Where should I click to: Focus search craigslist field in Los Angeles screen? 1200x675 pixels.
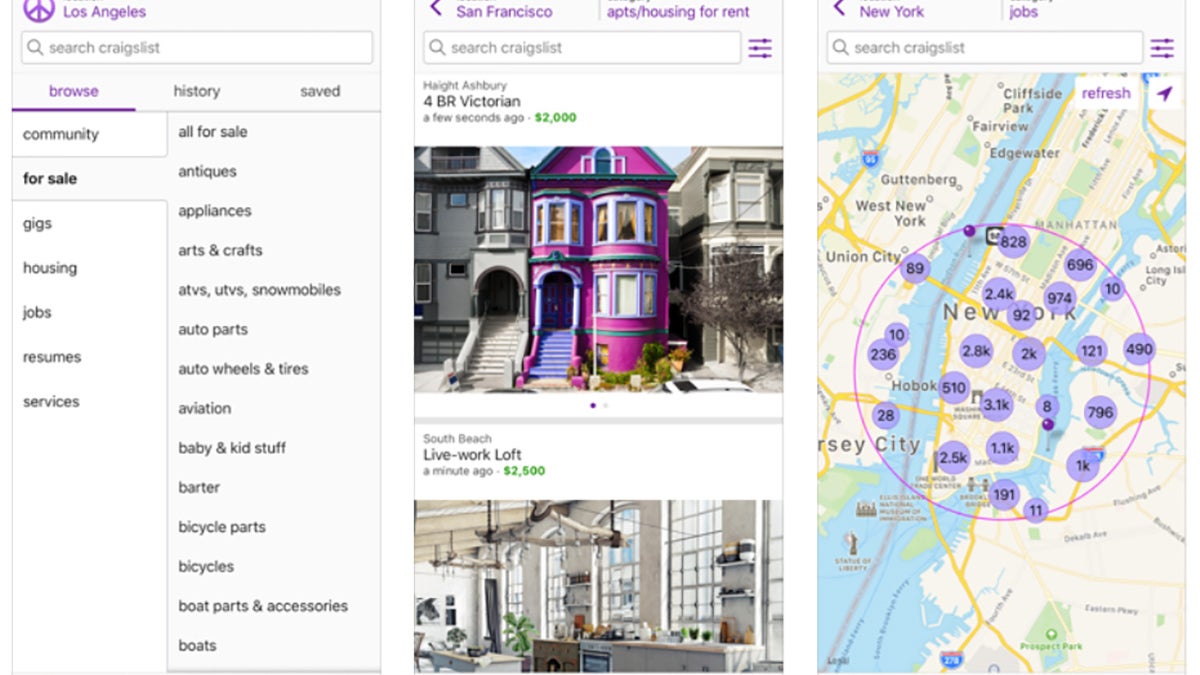197,47
